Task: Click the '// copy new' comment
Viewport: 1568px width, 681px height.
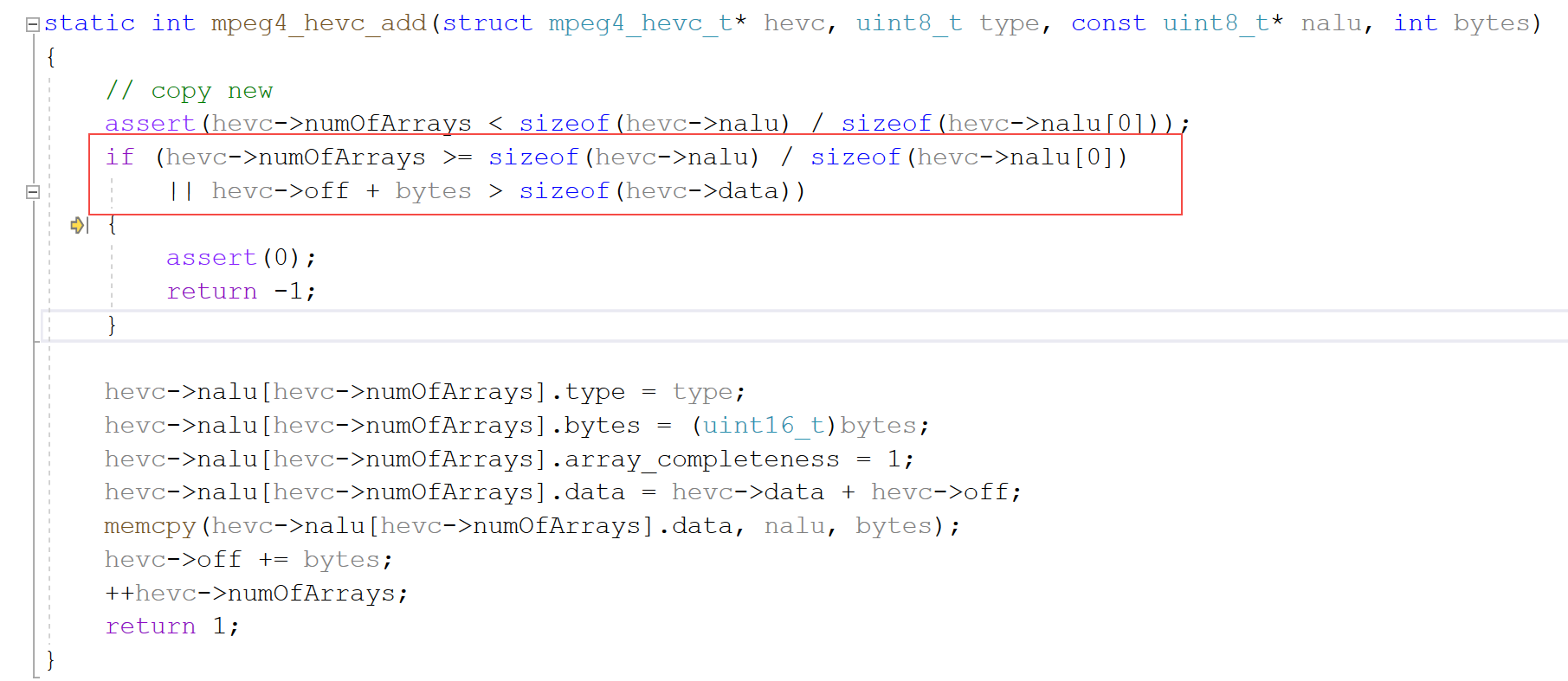Action: (189, 91)
